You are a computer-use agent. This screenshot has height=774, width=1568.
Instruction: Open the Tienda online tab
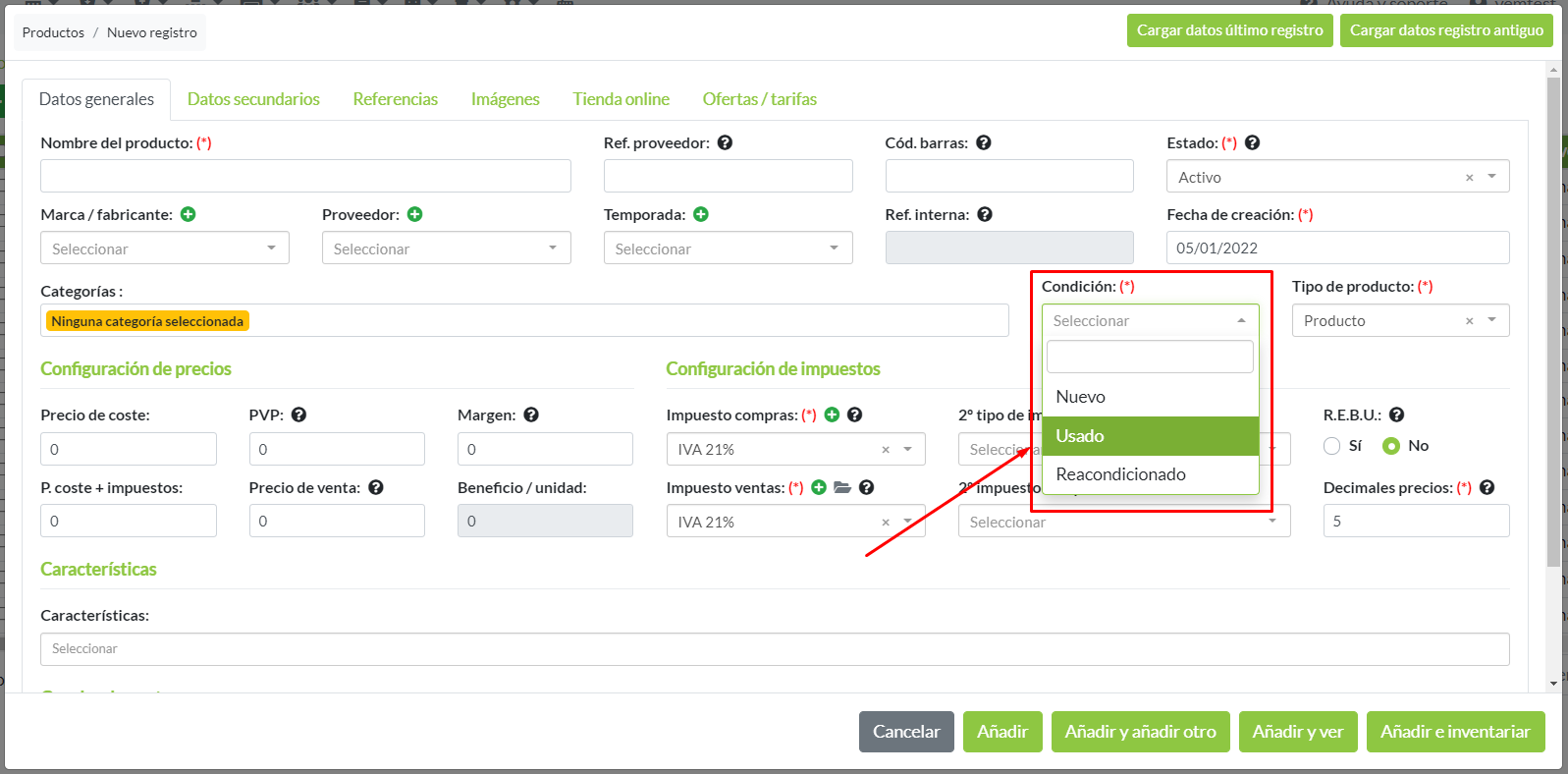[621, 99]
